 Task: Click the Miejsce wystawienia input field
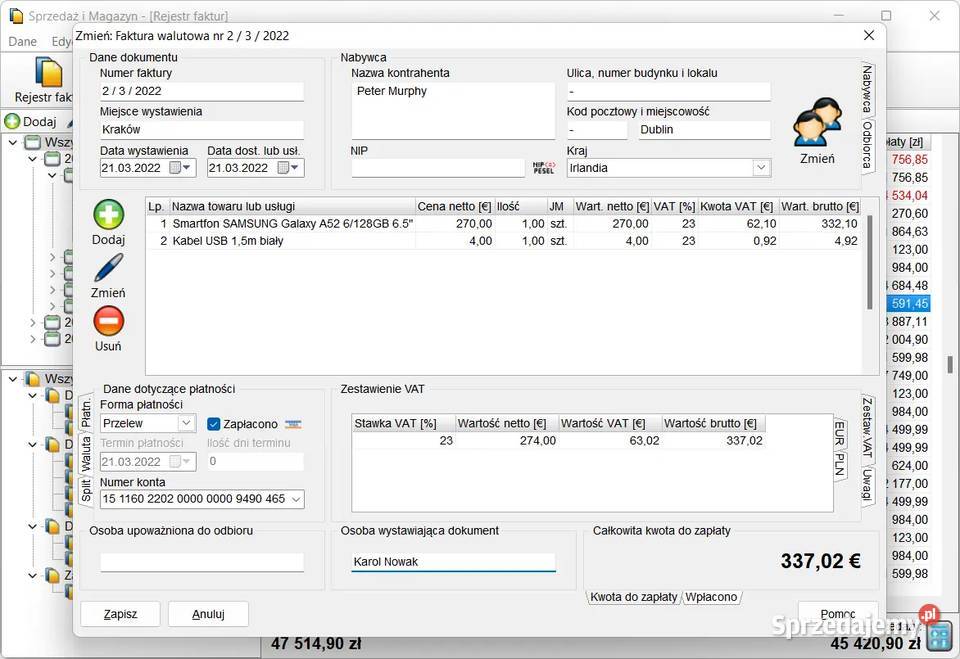pyautogui.click(x=201, y=129)
